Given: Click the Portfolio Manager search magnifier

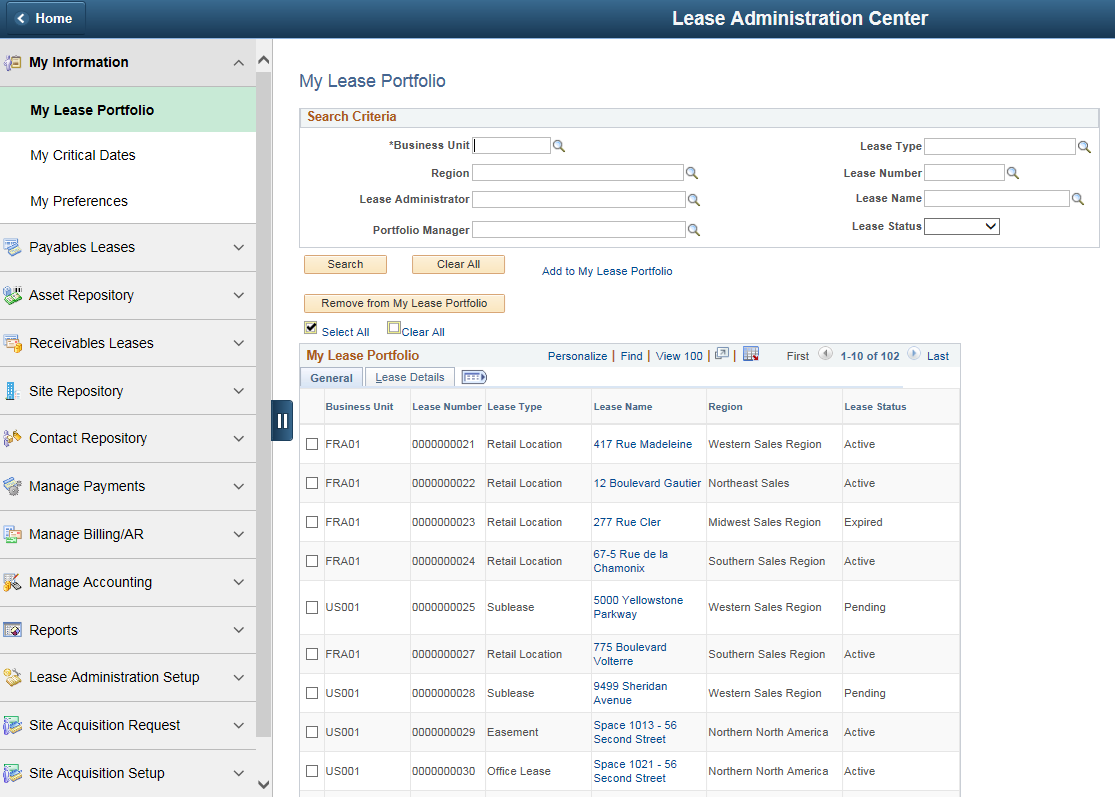Looking at the screenshot, I should (x=692, y=229).
